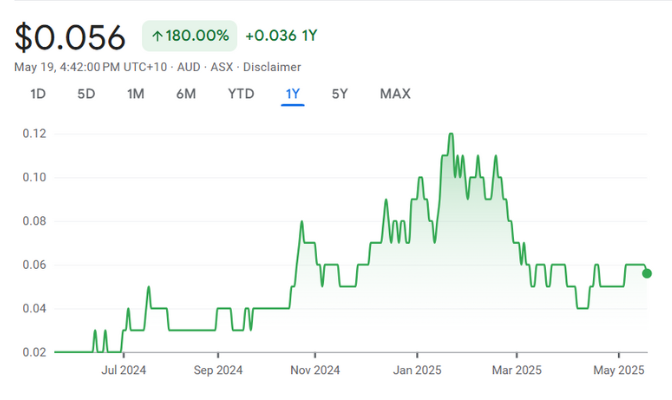Switch to the 1D time range
Image resolution: width=672 pixels, height=400 pixels.
(x=38, y=94)
